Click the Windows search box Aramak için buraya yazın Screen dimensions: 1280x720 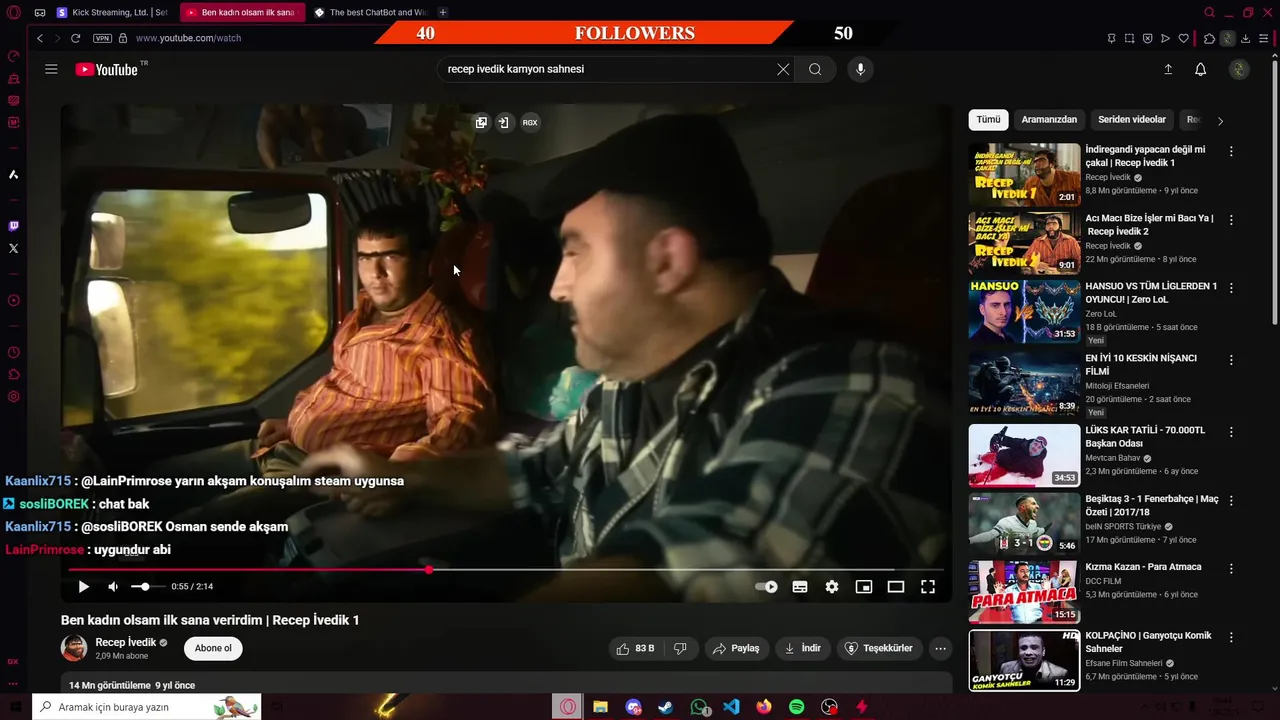tap(147, 707)
